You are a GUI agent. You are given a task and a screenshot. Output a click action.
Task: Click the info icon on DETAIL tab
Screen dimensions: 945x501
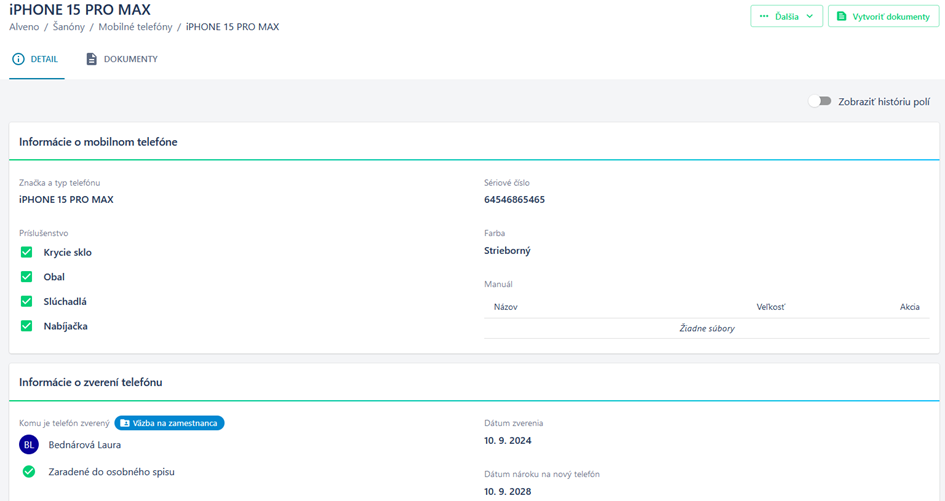pyautogui.click(x=19, y=59)
